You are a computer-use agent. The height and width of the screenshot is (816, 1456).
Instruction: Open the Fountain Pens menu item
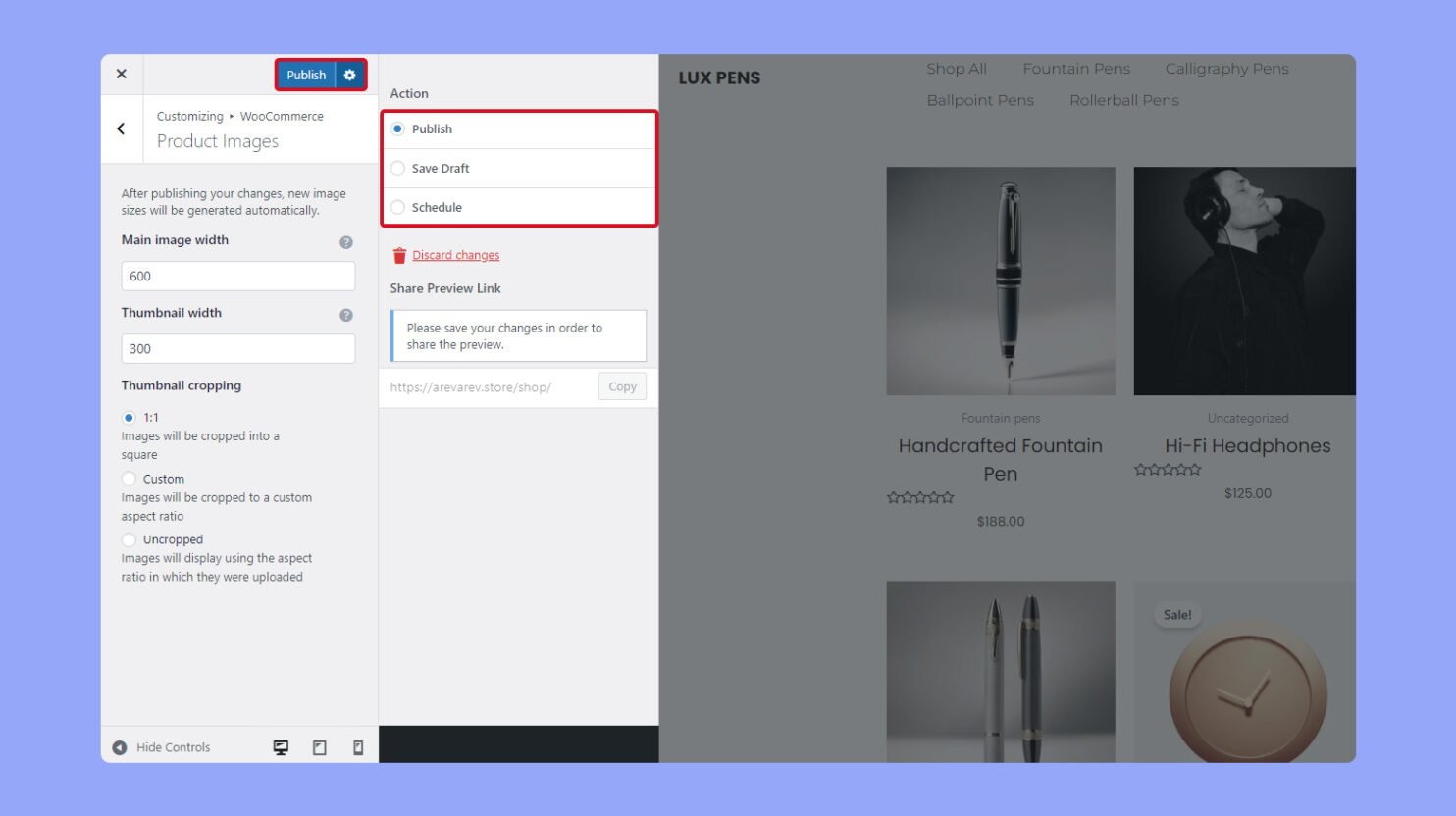(1076, 69)
